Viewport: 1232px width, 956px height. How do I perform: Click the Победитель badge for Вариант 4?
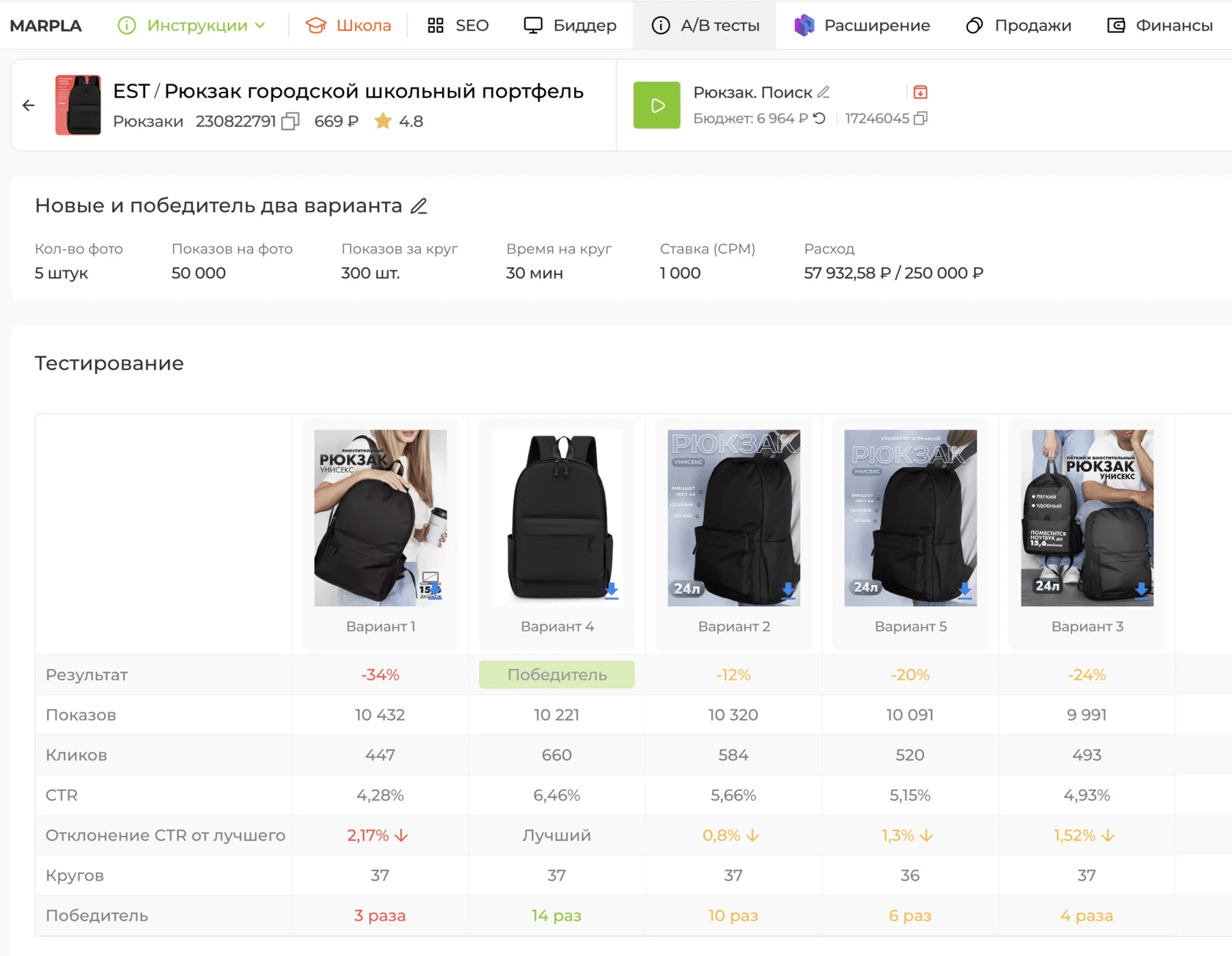[x=557, y=674]
